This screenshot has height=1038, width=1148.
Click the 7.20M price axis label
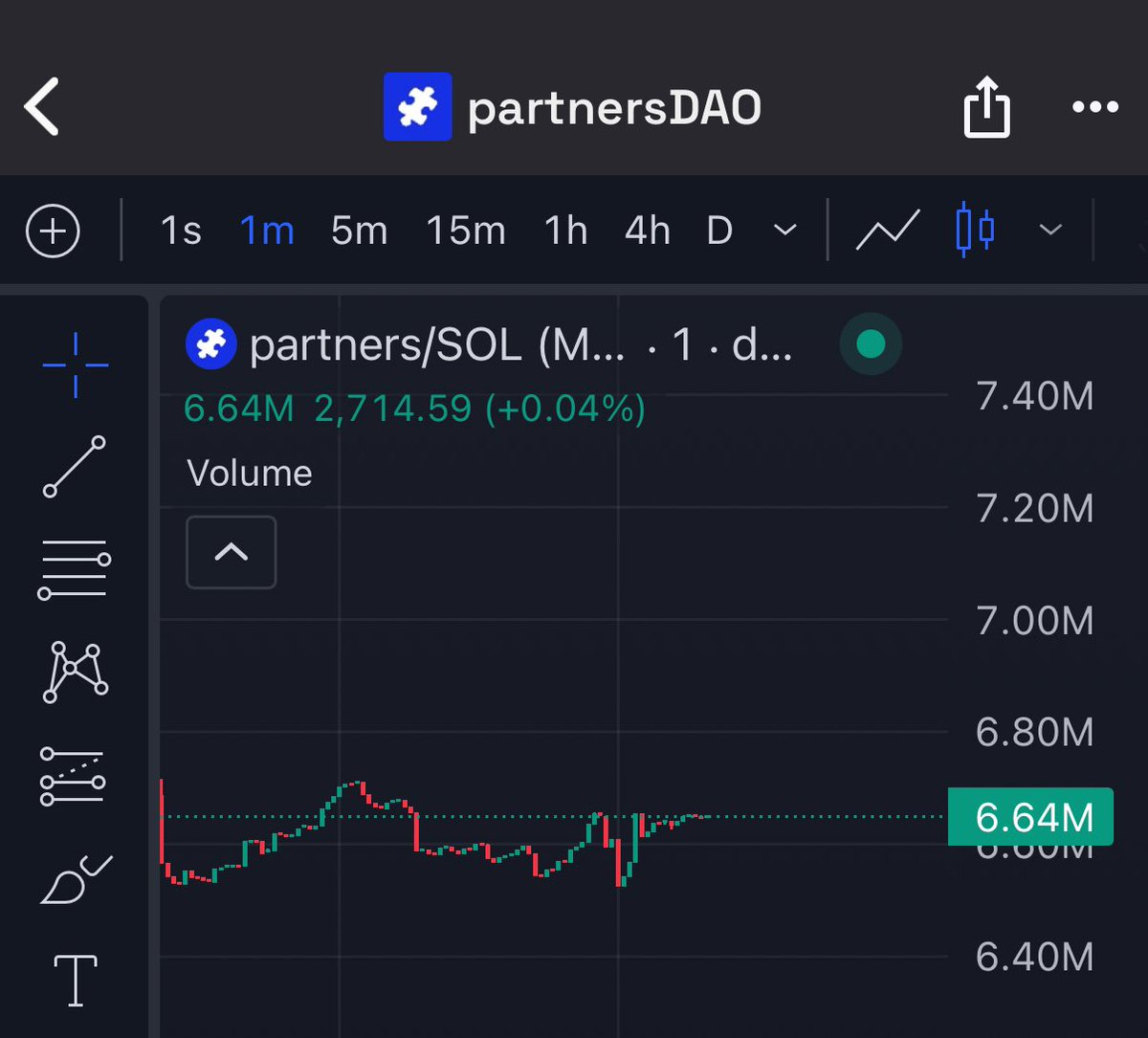[1035, 509]
